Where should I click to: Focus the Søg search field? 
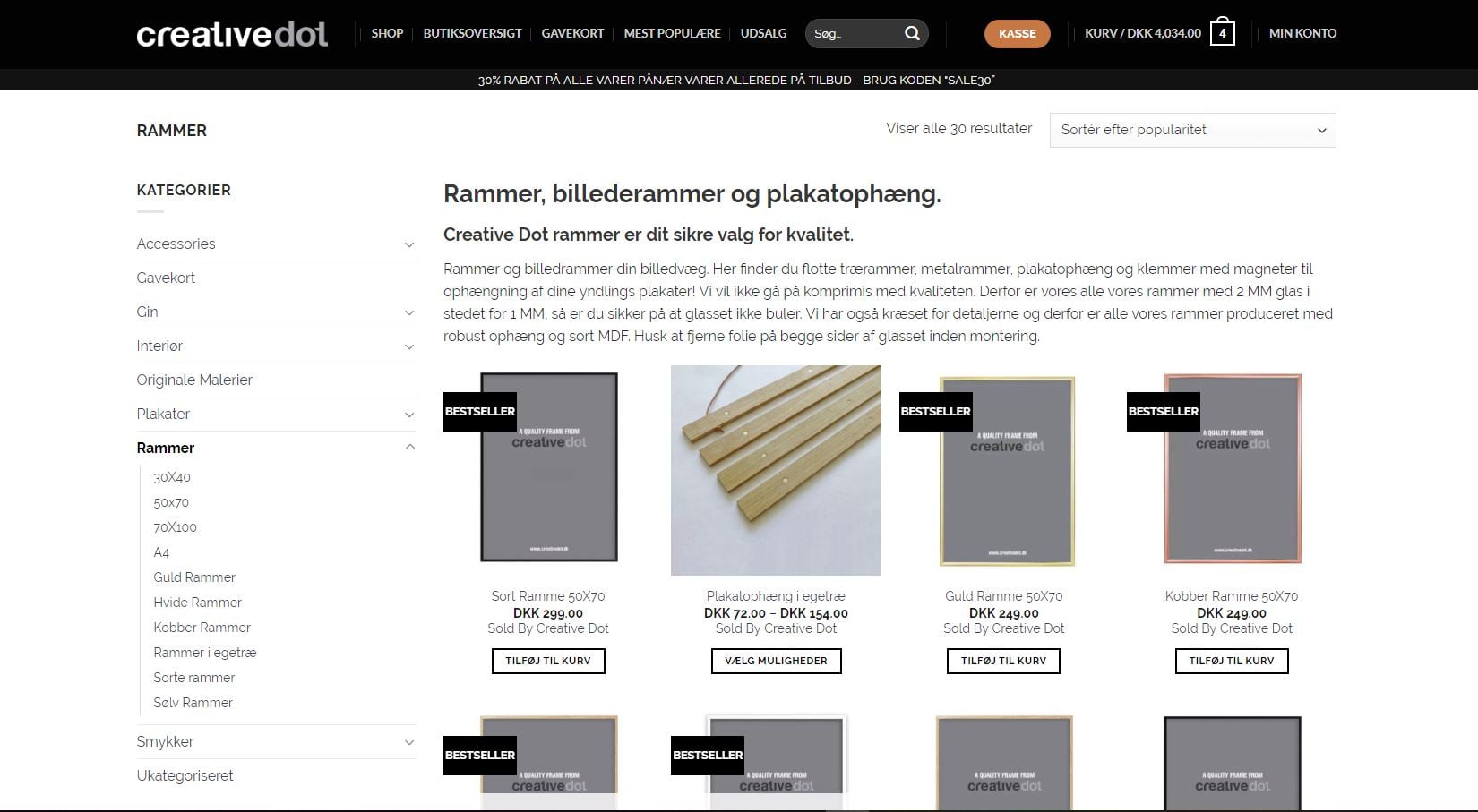coord(851,33)
